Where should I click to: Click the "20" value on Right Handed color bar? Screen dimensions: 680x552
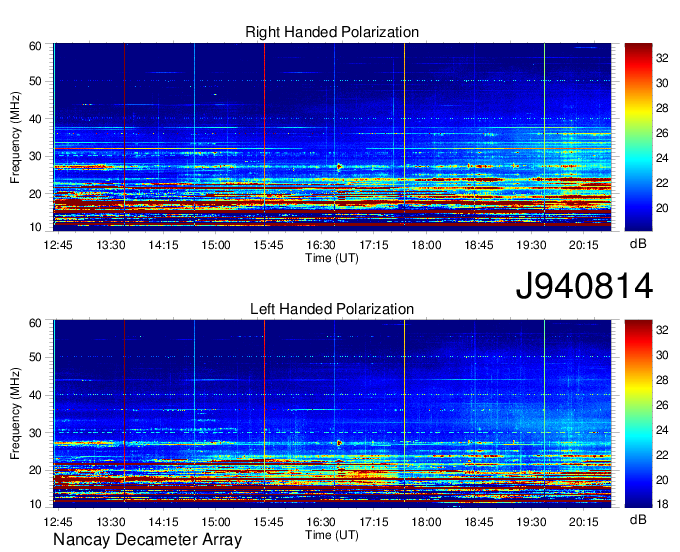(662, 208)
